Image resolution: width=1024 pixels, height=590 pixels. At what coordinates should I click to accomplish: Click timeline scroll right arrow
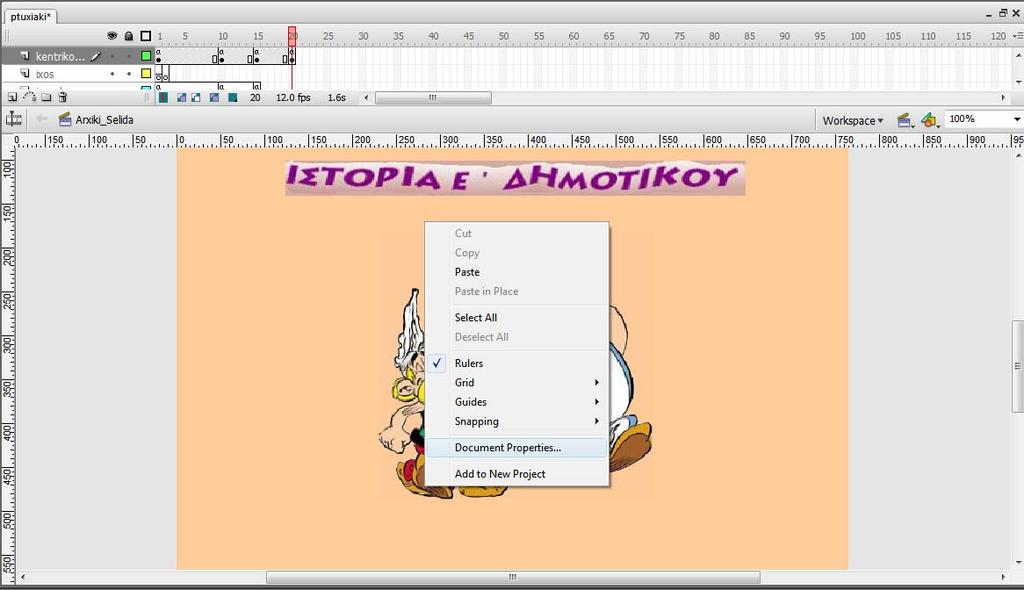[x=1003, y=98]
